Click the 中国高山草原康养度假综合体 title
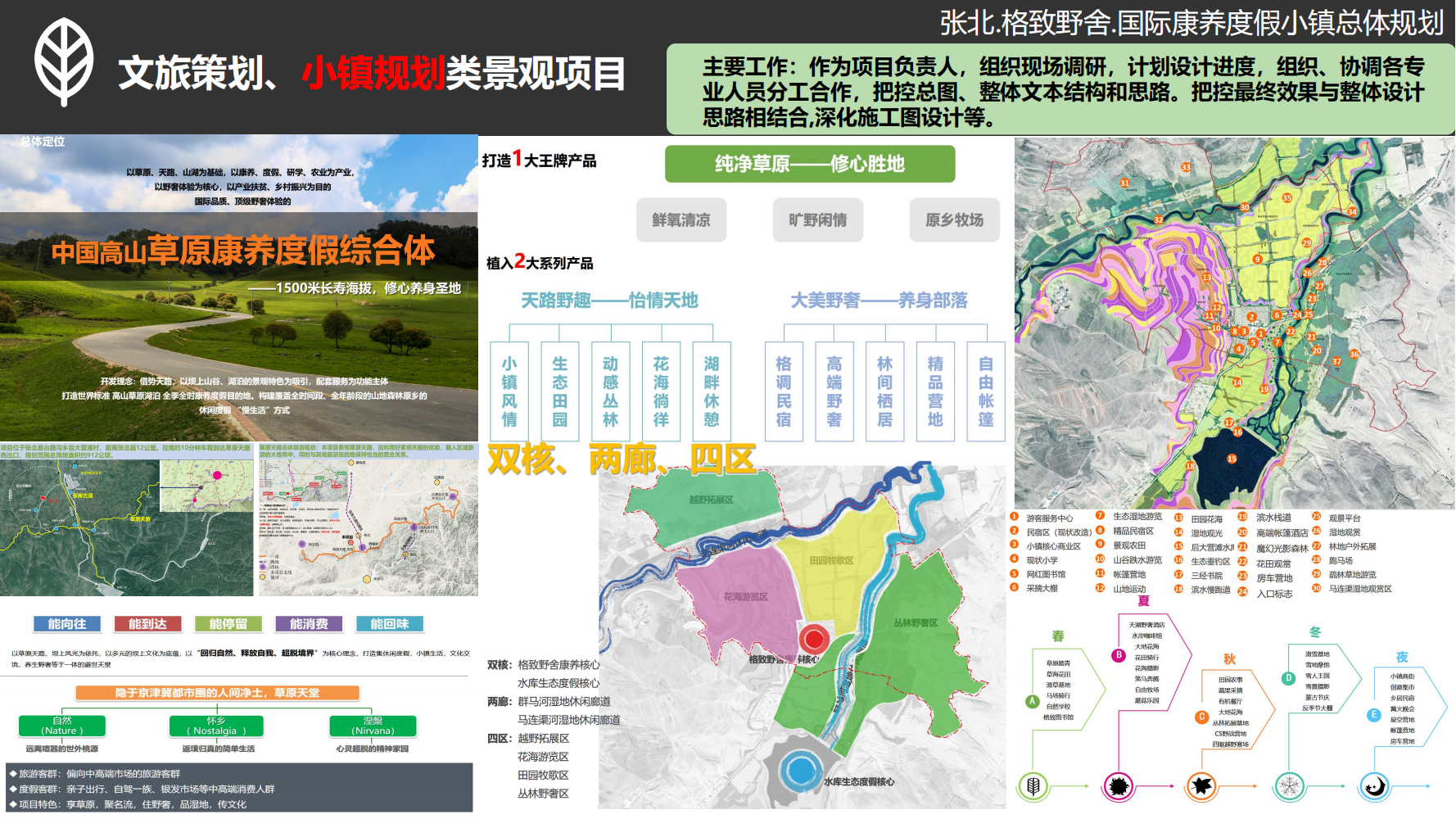This screenshot has width=1456, height=819. tap(243, 251)
